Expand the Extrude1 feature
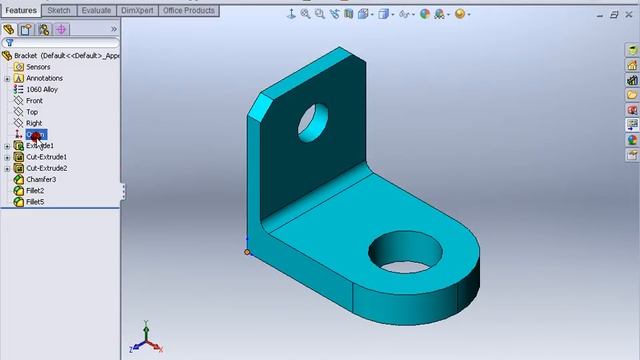The width and height of the screenshot is (640, 360). [7, 146]
